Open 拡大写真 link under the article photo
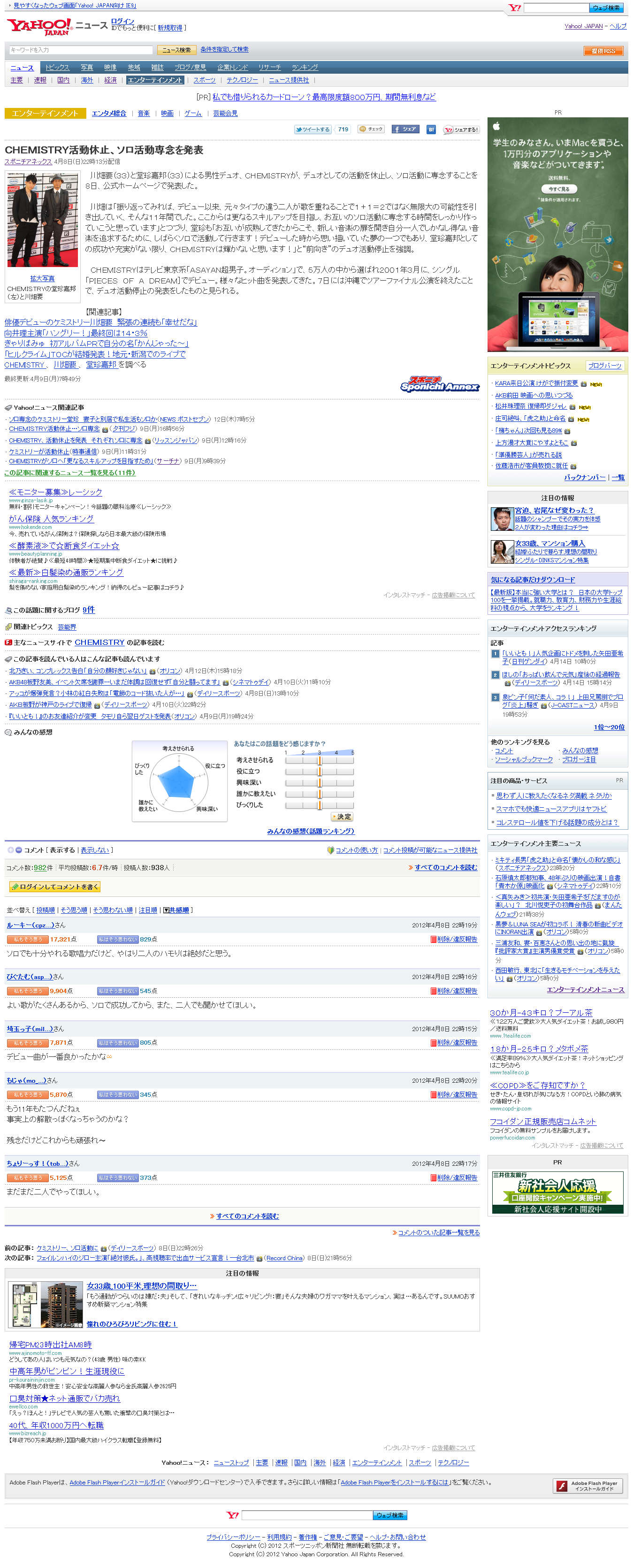 pos(42,278)
